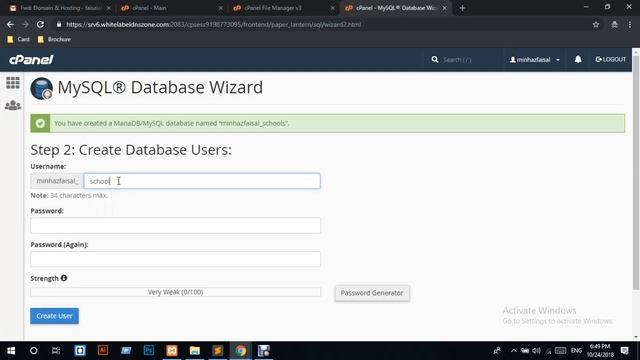Focus the Username input field

pyautogui.click(x=202, y=181)
